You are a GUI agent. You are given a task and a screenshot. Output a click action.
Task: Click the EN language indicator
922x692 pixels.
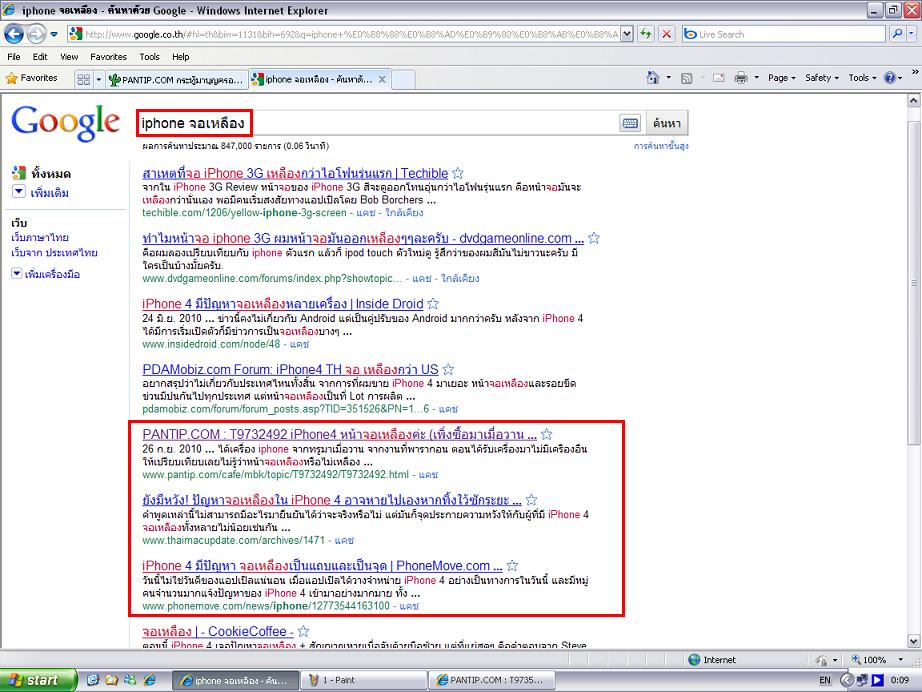point(825,680)
